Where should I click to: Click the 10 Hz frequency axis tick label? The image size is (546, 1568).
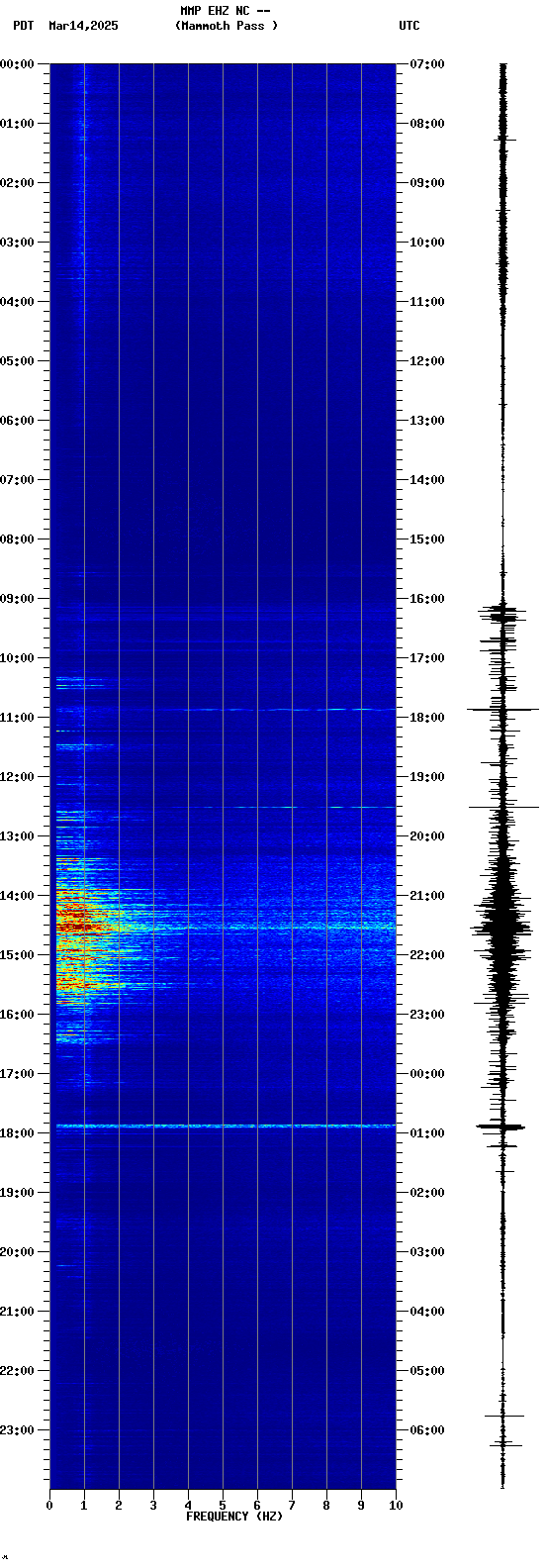click(396, 1506)
